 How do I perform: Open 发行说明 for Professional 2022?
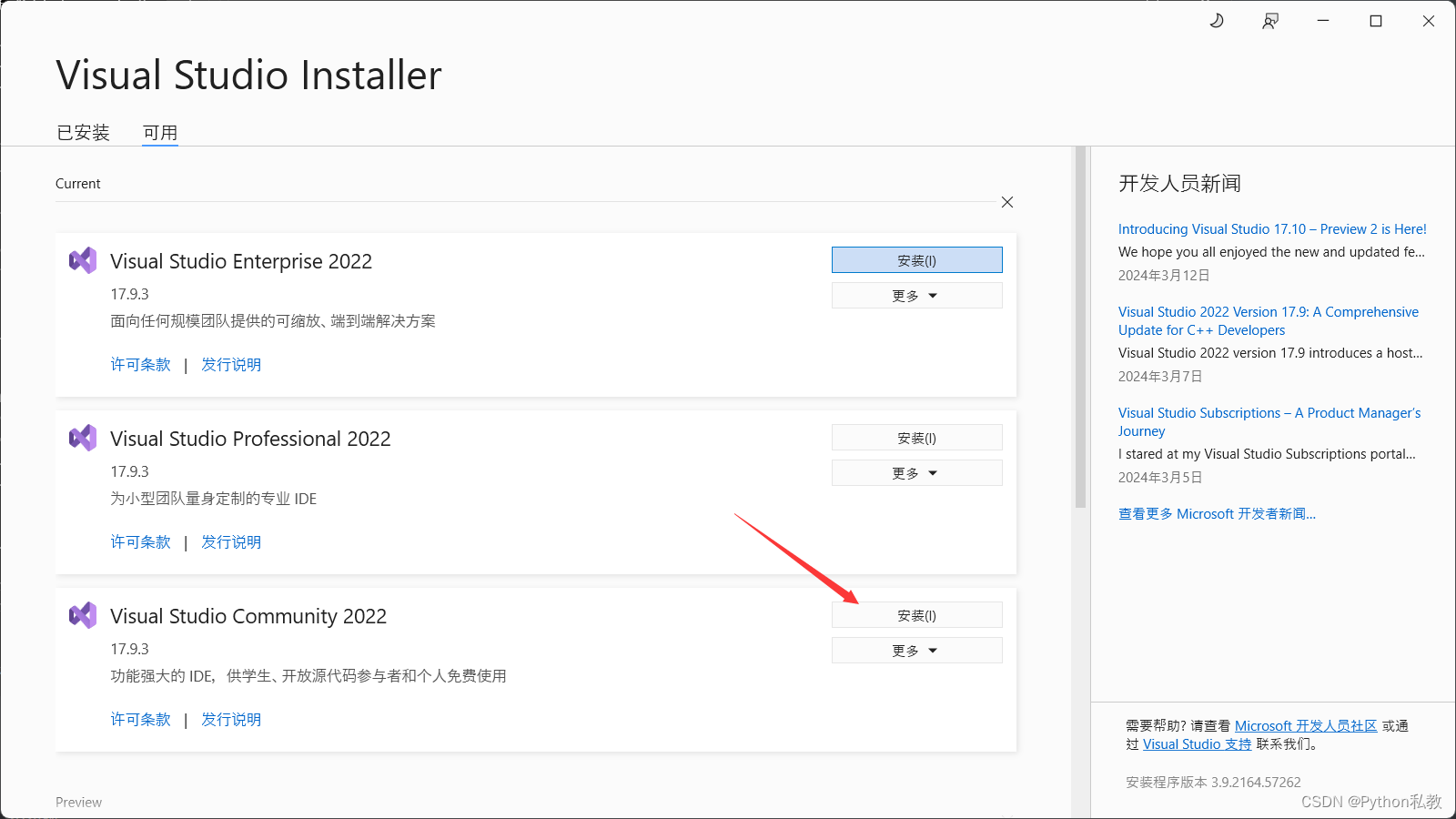(x=231, y=542)
